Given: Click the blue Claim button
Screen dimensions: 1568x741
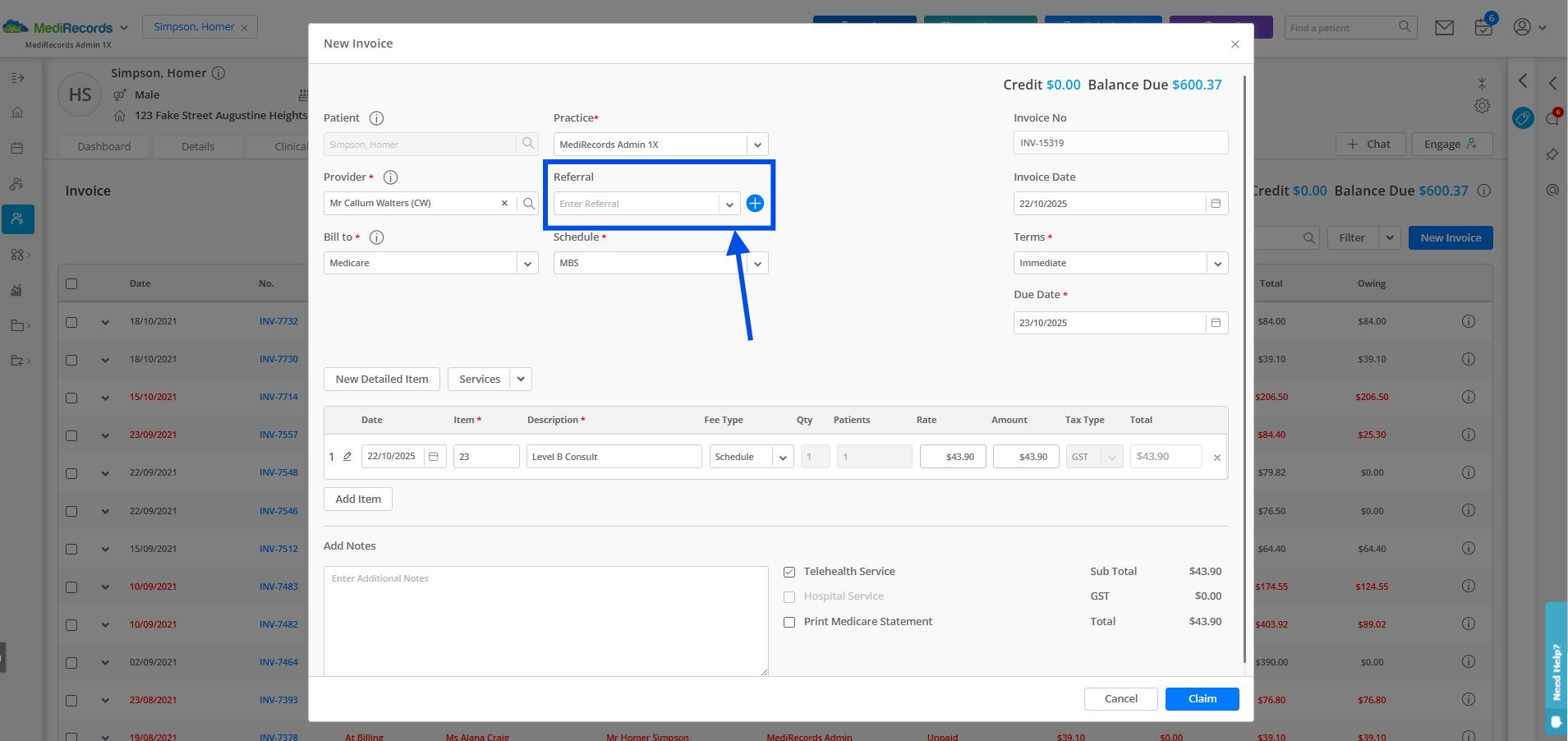Looking at the screenshot, I should click(x=1202, y=699).
